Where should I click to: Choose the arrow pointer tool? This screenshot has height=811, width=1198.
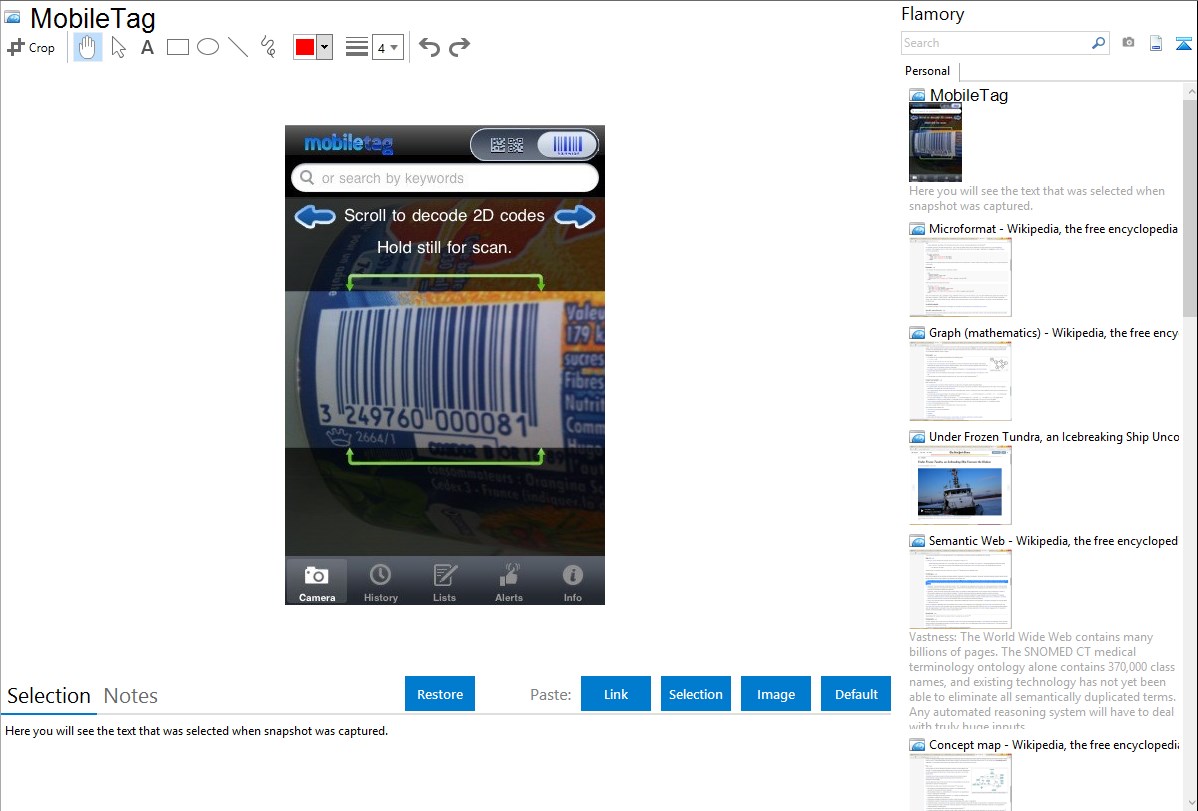(118, 47)
